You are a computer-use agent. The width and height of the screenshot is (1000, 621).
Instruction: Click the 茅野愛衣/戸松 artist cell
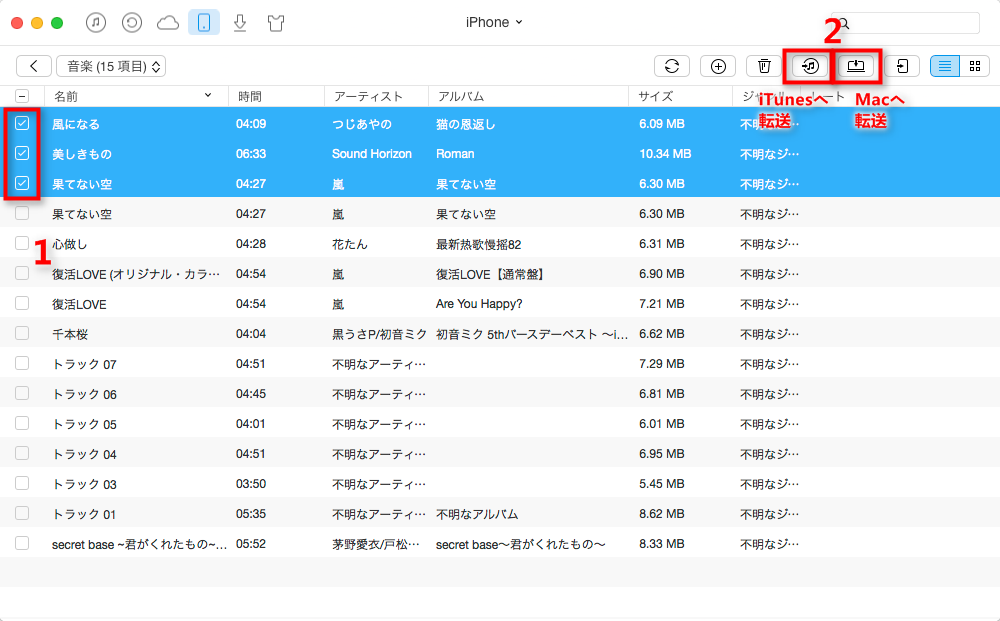(378, 544)
